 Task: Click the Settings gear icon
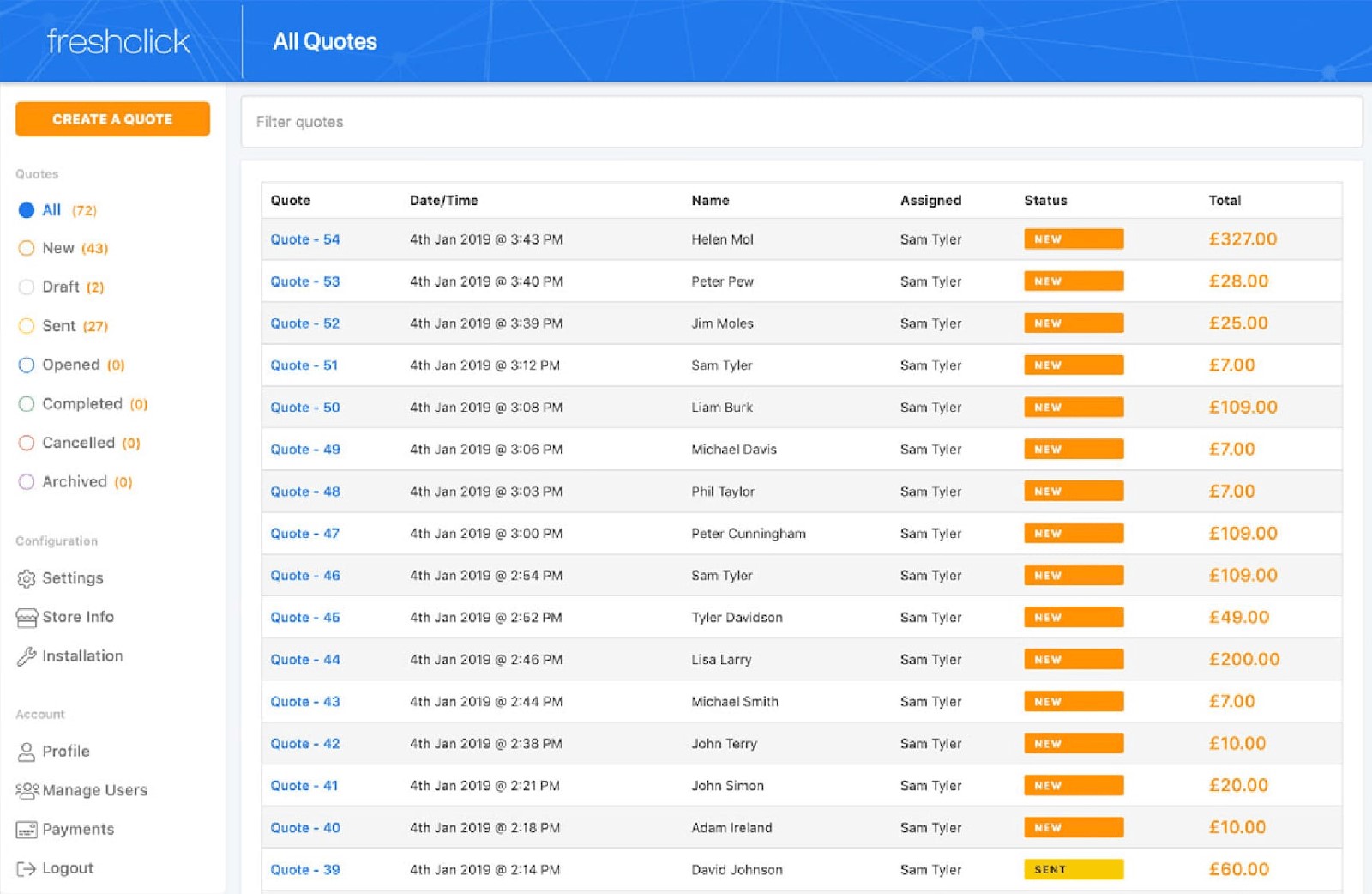coord(27,579)
